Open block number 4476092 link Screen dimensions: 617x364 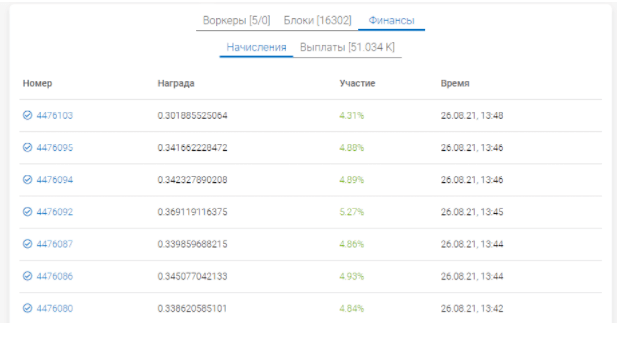click(55, 212)
